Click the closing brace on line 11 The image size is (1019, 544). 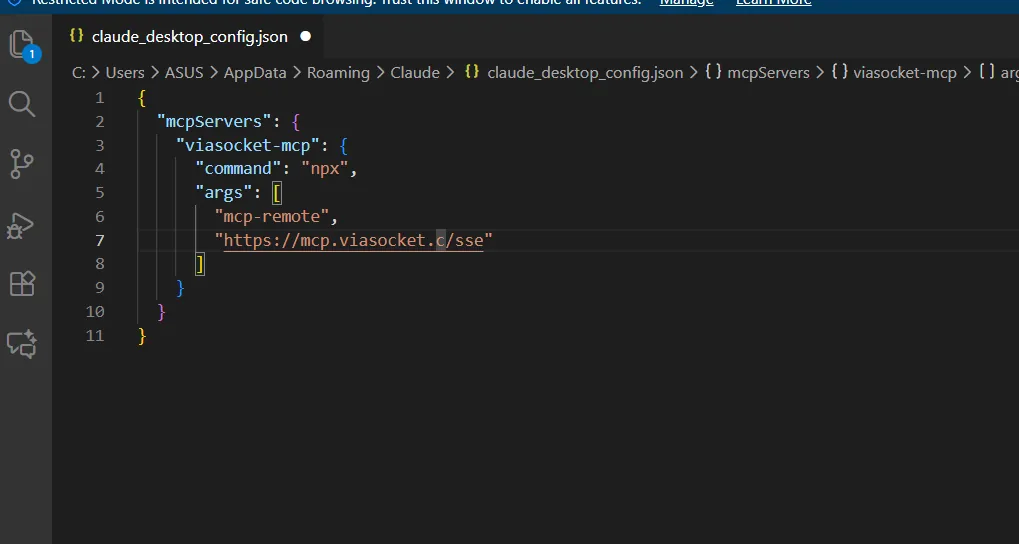(x=142, y=335)
